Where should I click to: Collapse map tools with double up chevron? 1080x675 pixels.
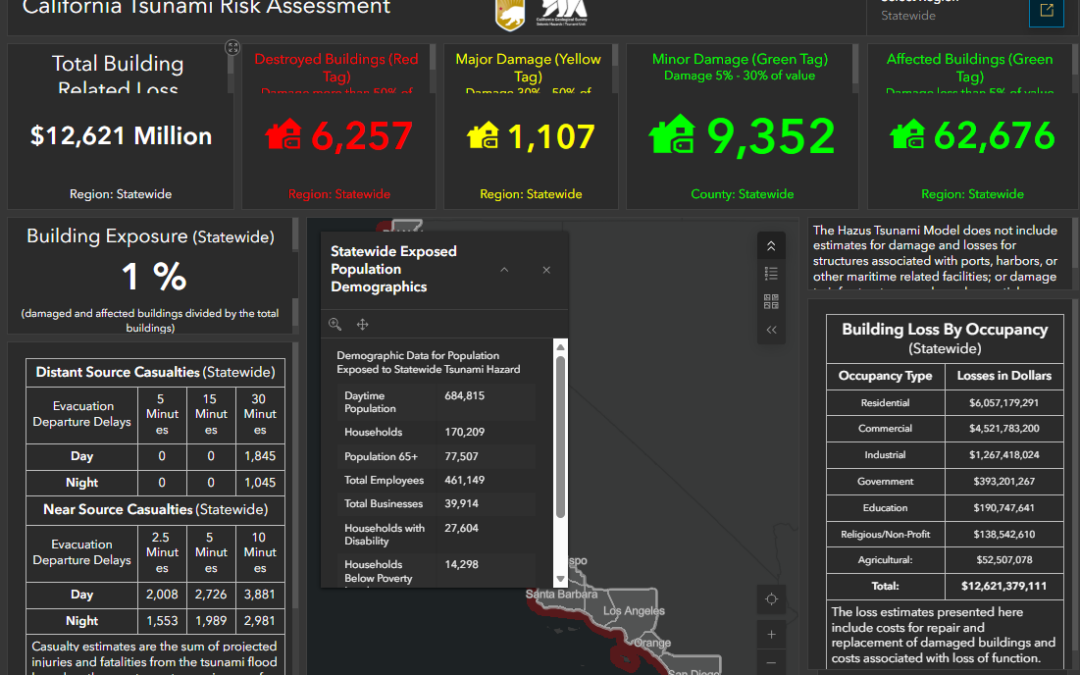point(770,246)
